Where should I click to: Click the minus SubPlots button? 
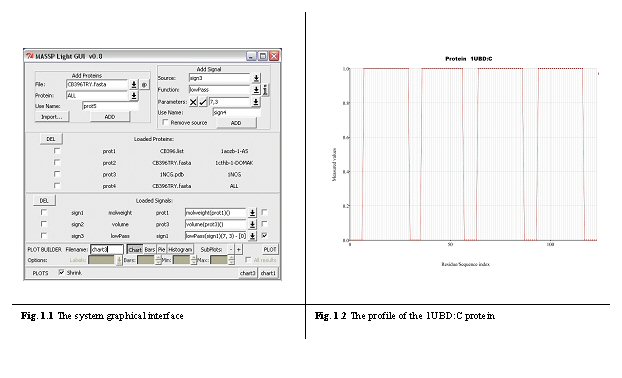[x=231, y=249]
